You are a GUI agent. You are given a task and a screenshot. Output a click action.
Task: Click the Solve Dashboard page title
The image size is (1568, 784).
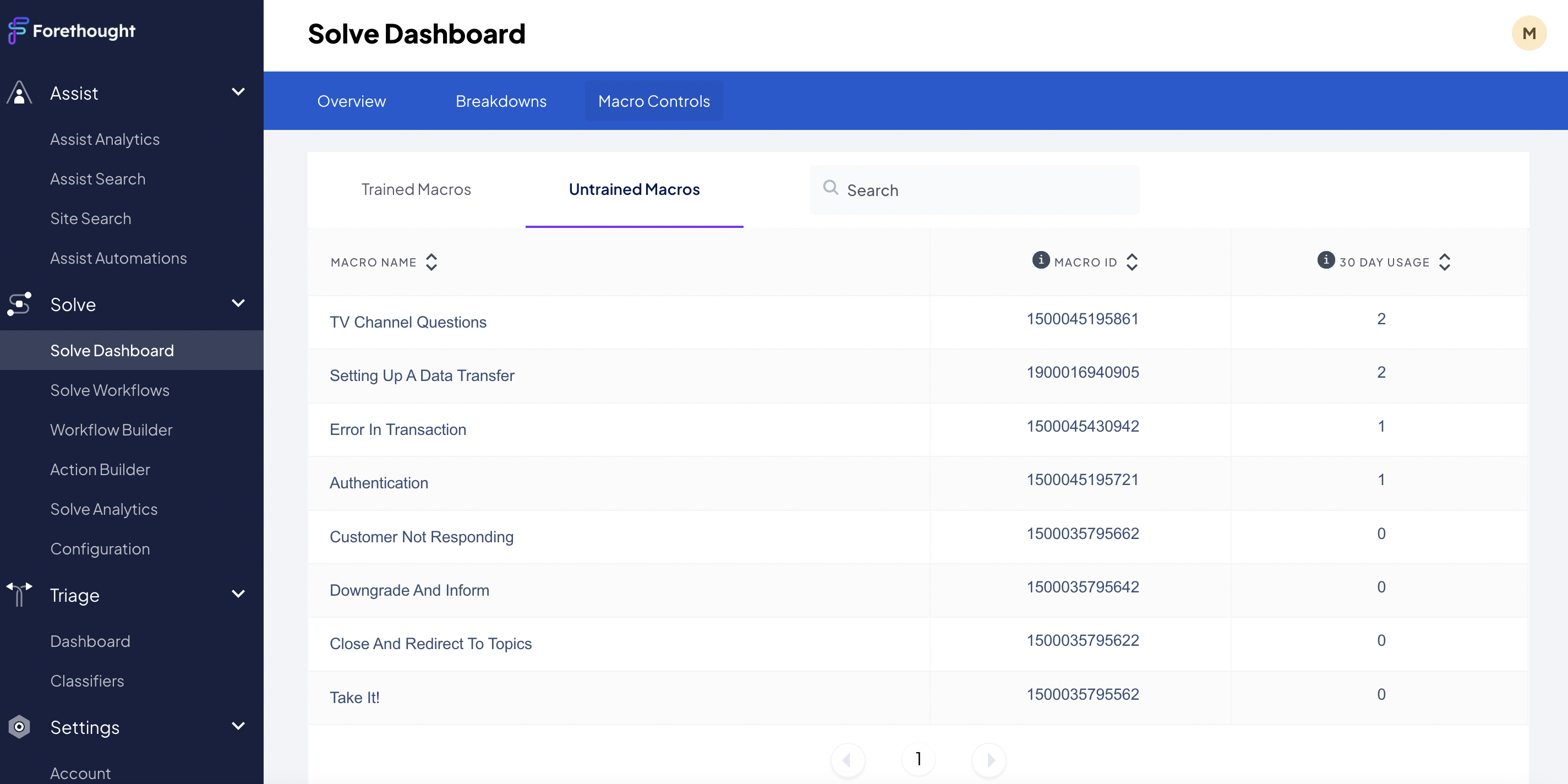[x=416, y=34]
